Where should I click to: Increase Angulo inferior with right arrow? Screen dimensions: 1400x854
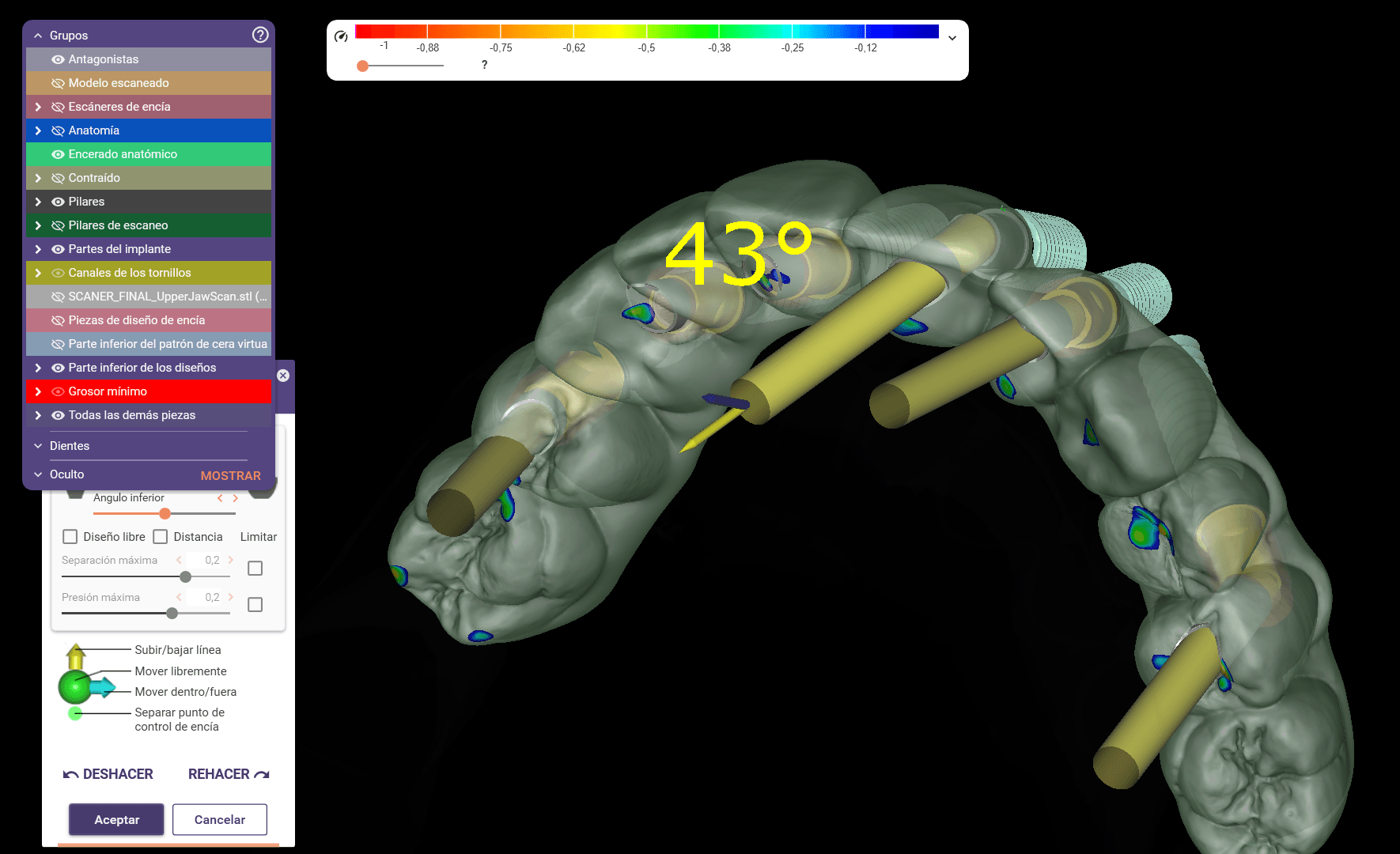click(x=235, y=498)
